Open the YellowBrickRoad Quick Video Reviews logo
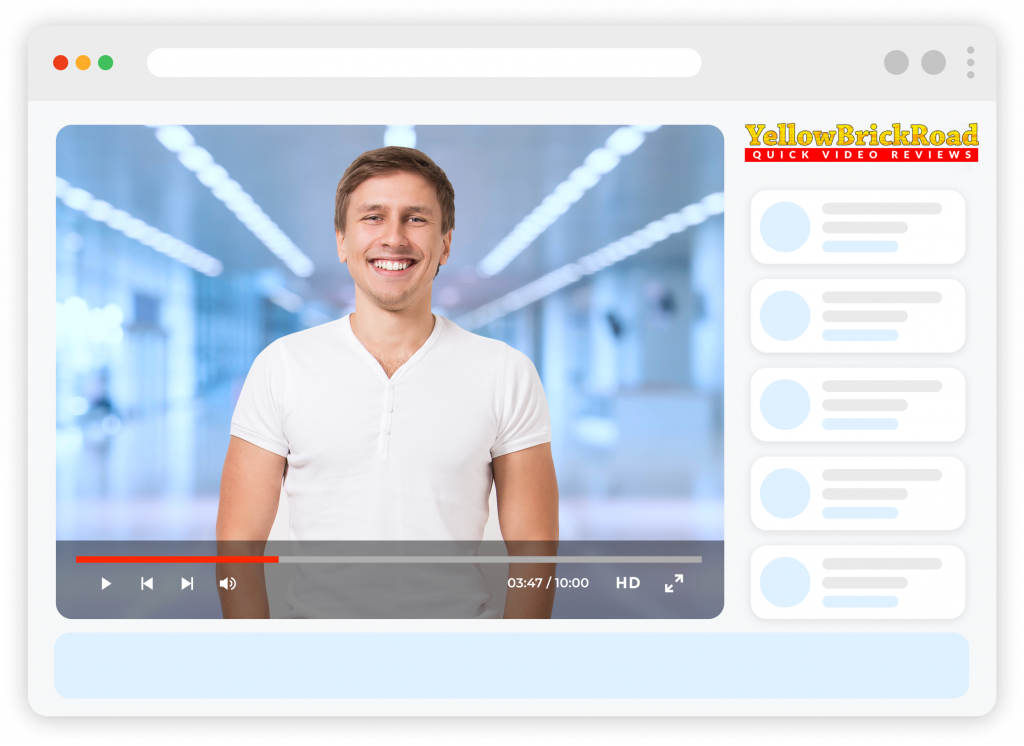 (x=861, y=142)
